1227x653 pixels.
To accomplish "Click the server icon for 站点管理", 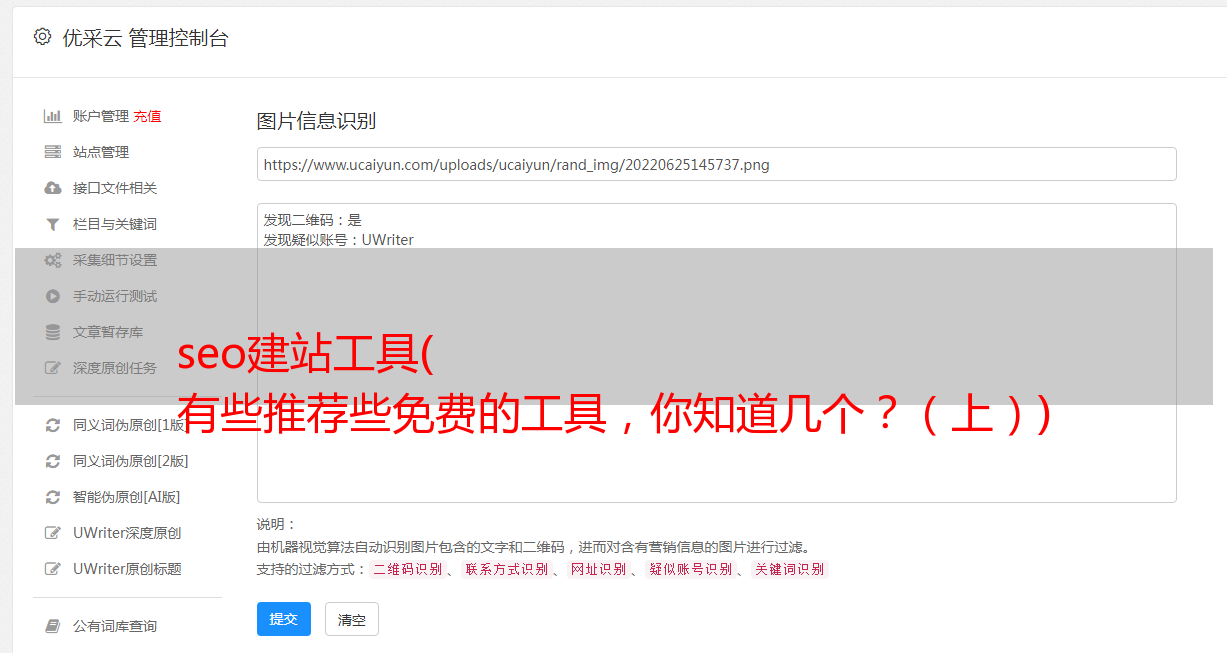I will point(53,152).
